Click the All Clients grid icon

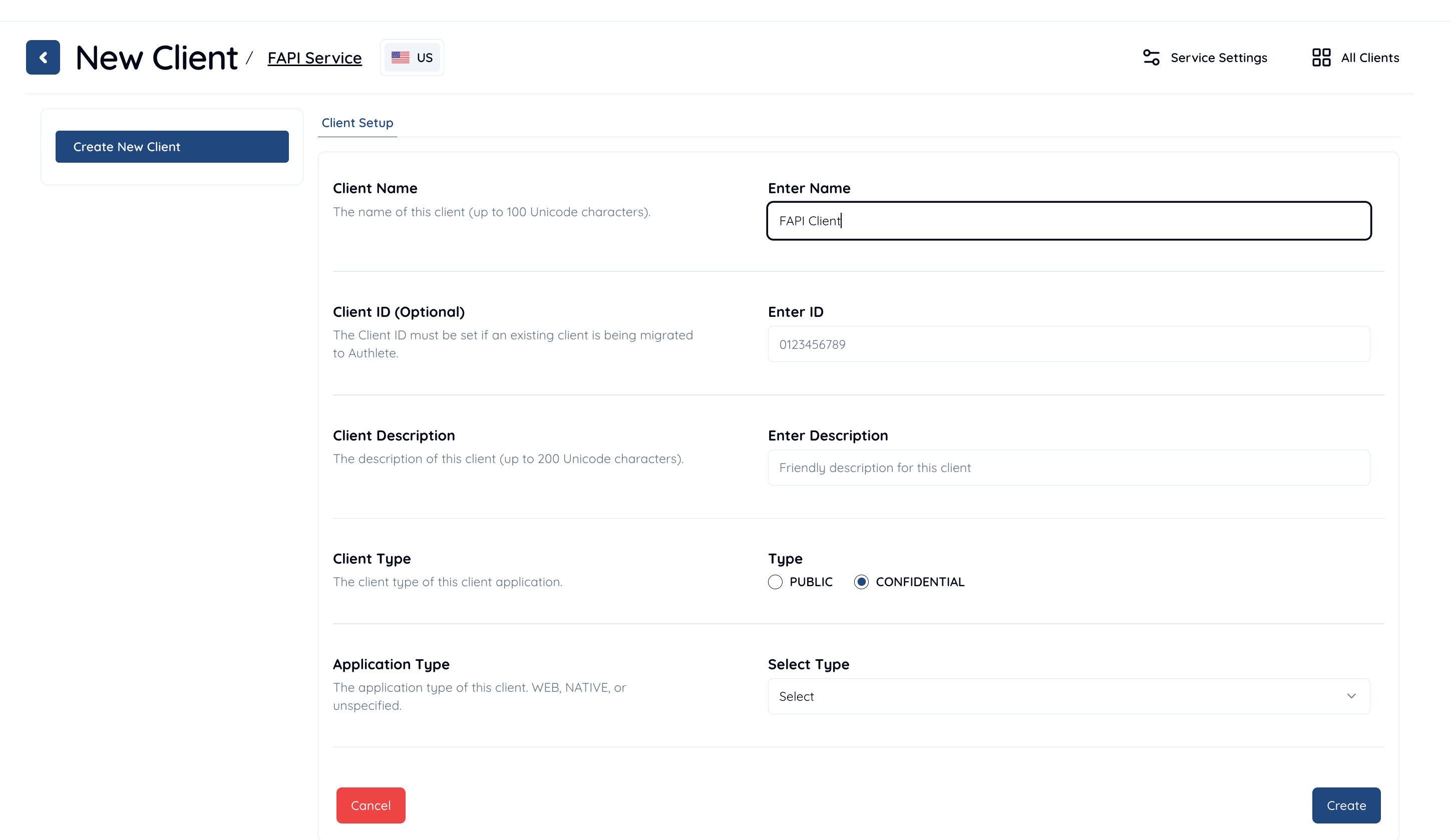1321,58
